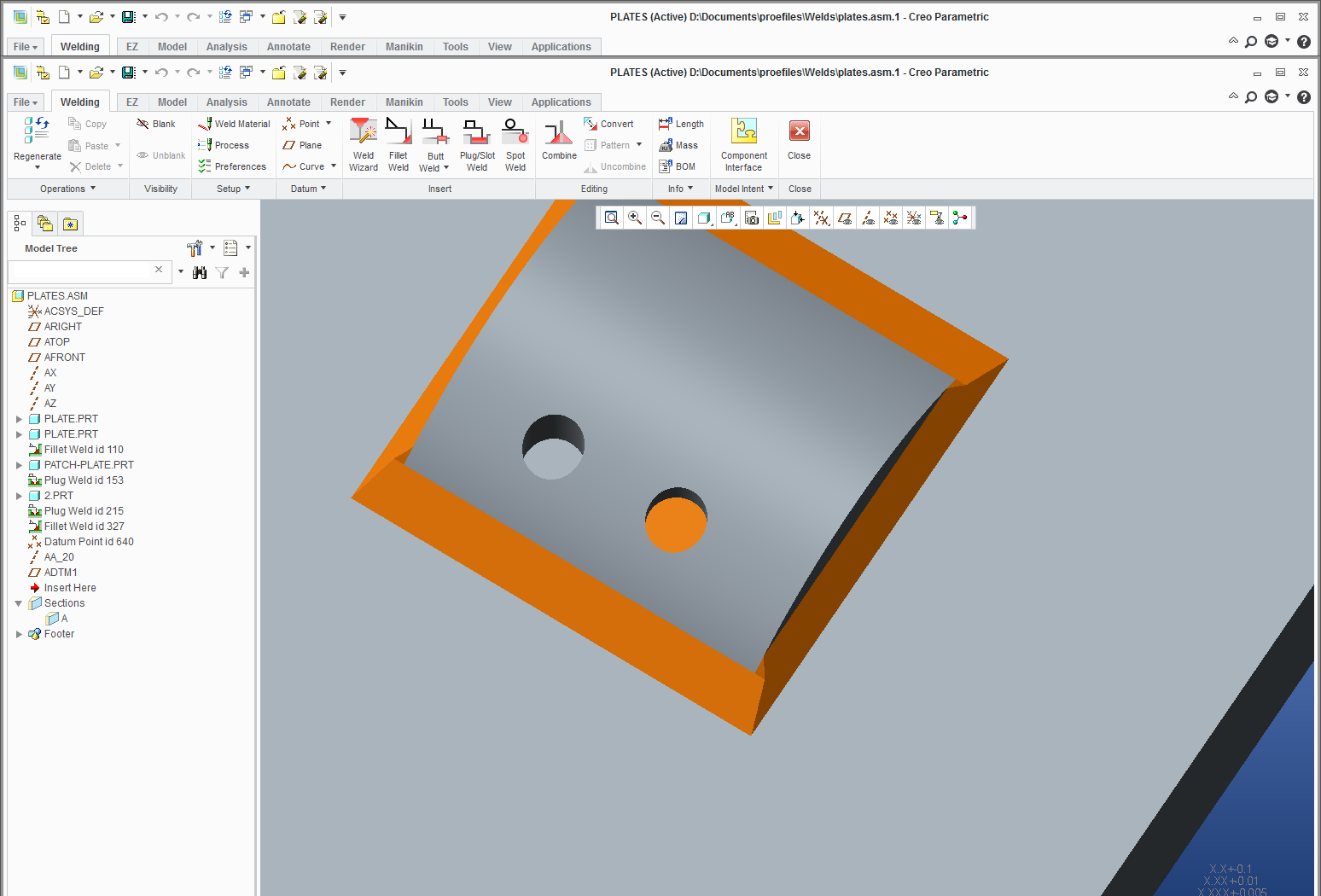Image resolution: width=1321 pixels, height=896 pixels.
Task: Toggle axis display in the graphics toolbar
Action: 868,218
